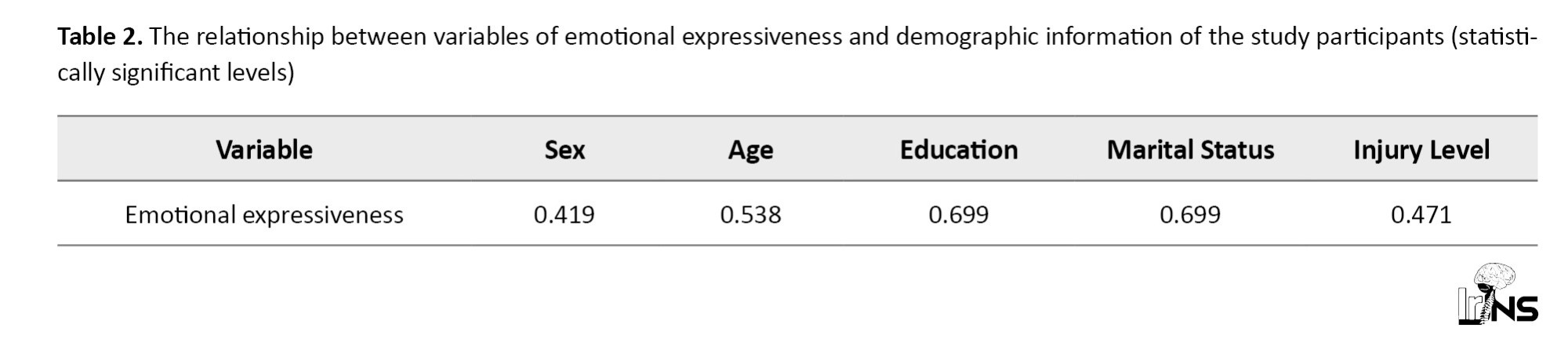The image size is (1568, 346).
Task: Click the 0.471 value under Injury Level
Action: click(1421, 215)
